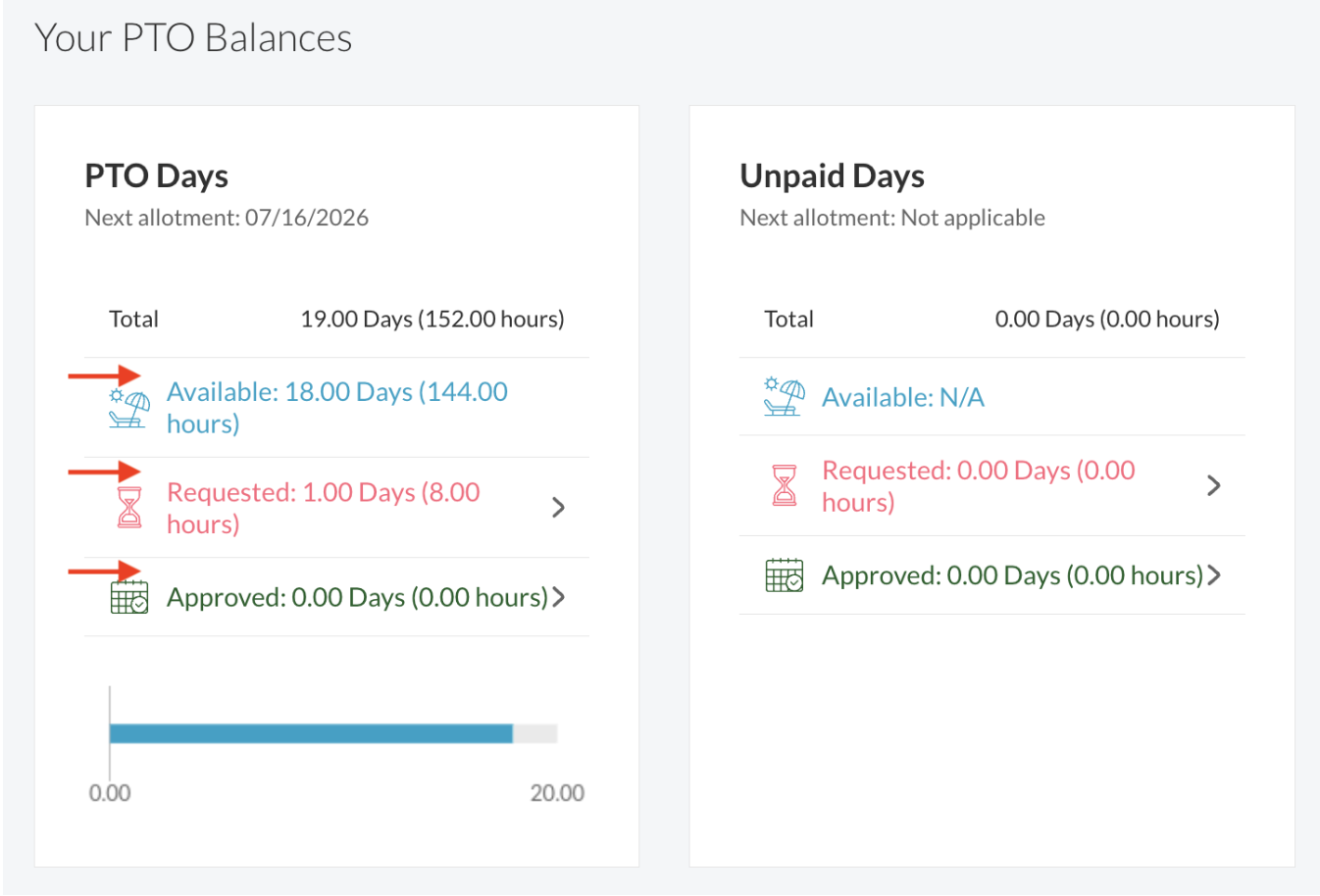The height and width of the screenshot is (896, 1320).
Task: Expand PTO Days Approved row chevron
Action: (559, 597)
